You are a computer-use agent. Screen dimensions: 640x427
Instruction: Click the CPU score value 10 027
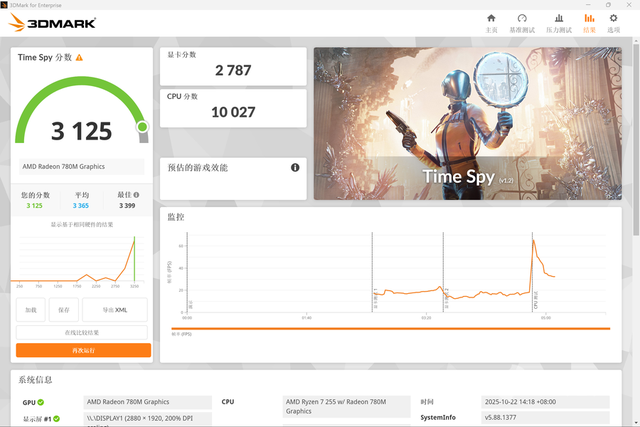[x=233, y=112]
